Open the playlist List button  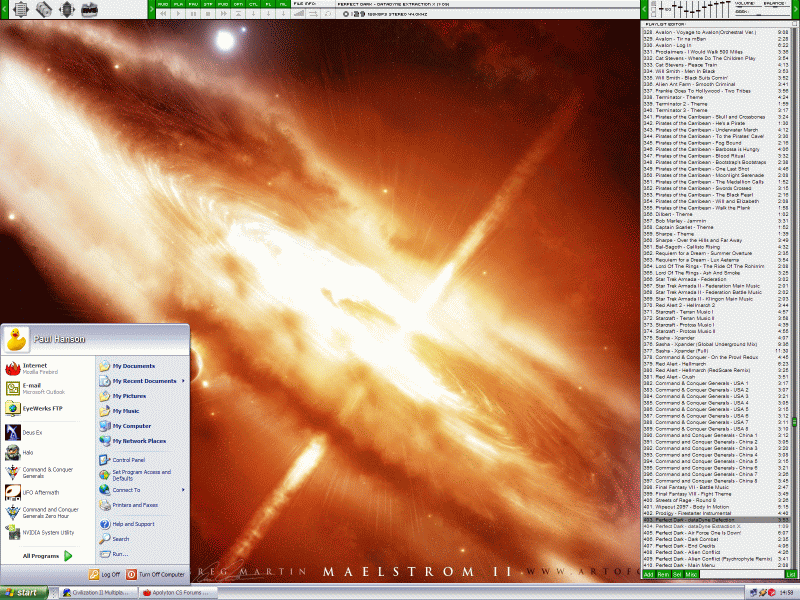click(x=791, y=574)
